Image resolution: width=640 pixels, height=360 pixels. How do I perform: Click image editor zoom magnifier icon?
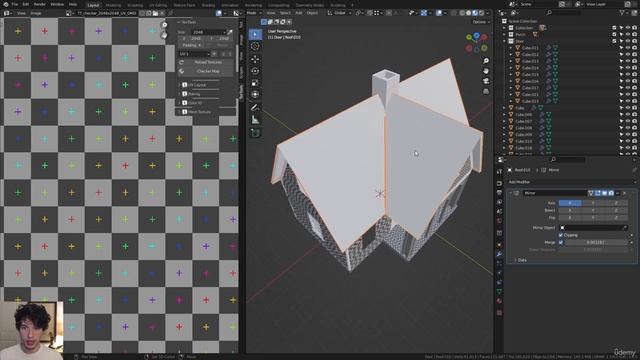coord(164,25)
